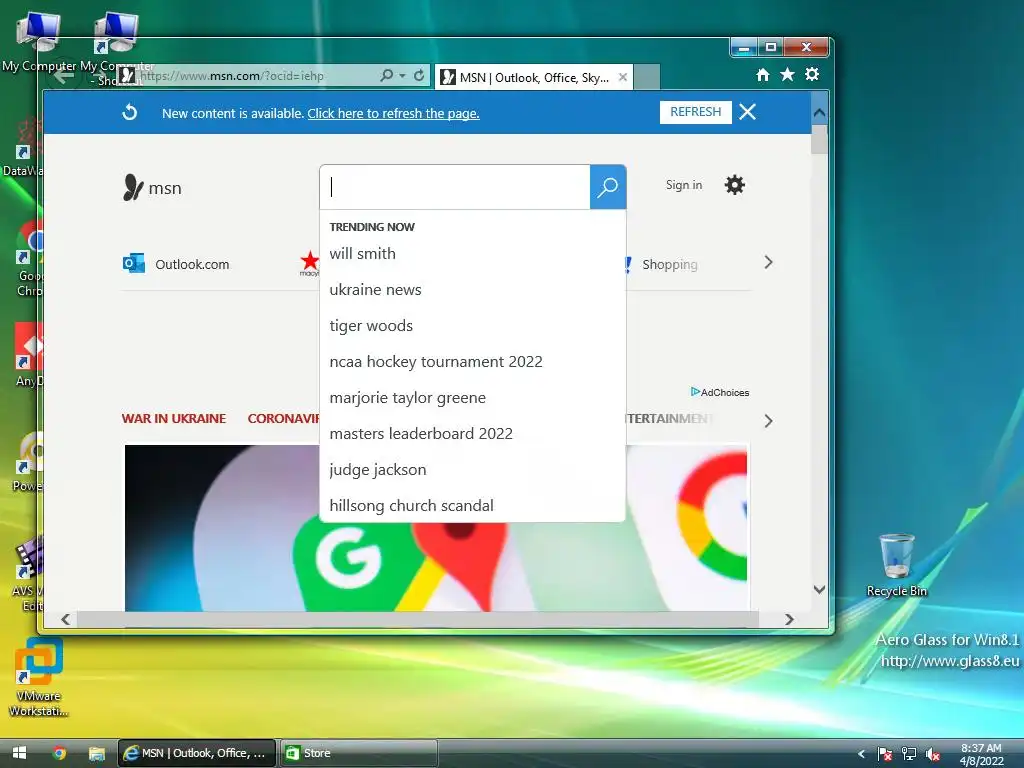Click in the MSN search input field
Viewport: 1024px width, 768px height.
(455, 187)
